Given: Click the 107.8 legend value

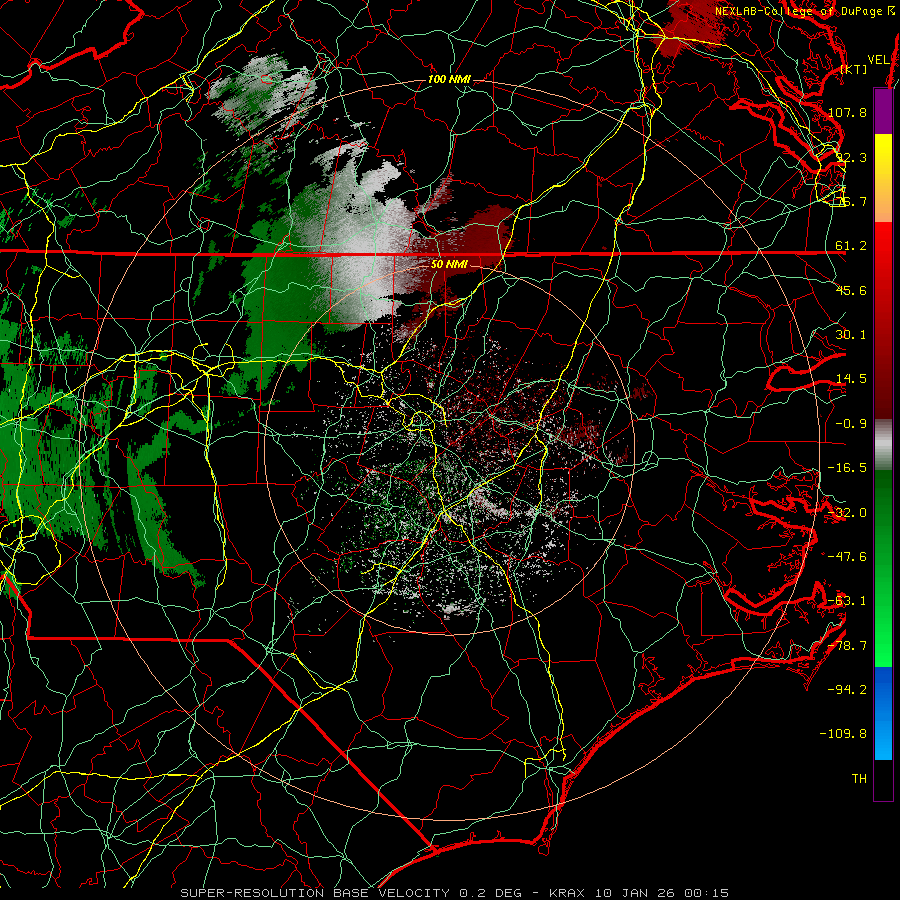Looking at the screenshot, I should pos(847,112).
